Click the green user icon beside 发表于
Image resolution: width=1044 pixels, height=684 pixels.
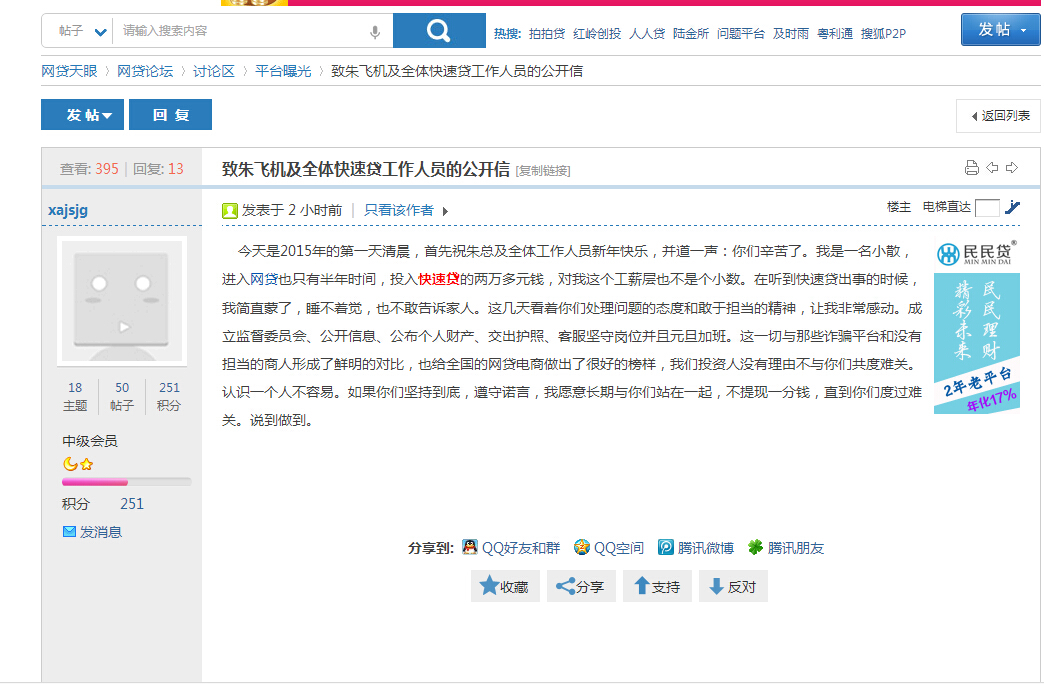(230, 211)
